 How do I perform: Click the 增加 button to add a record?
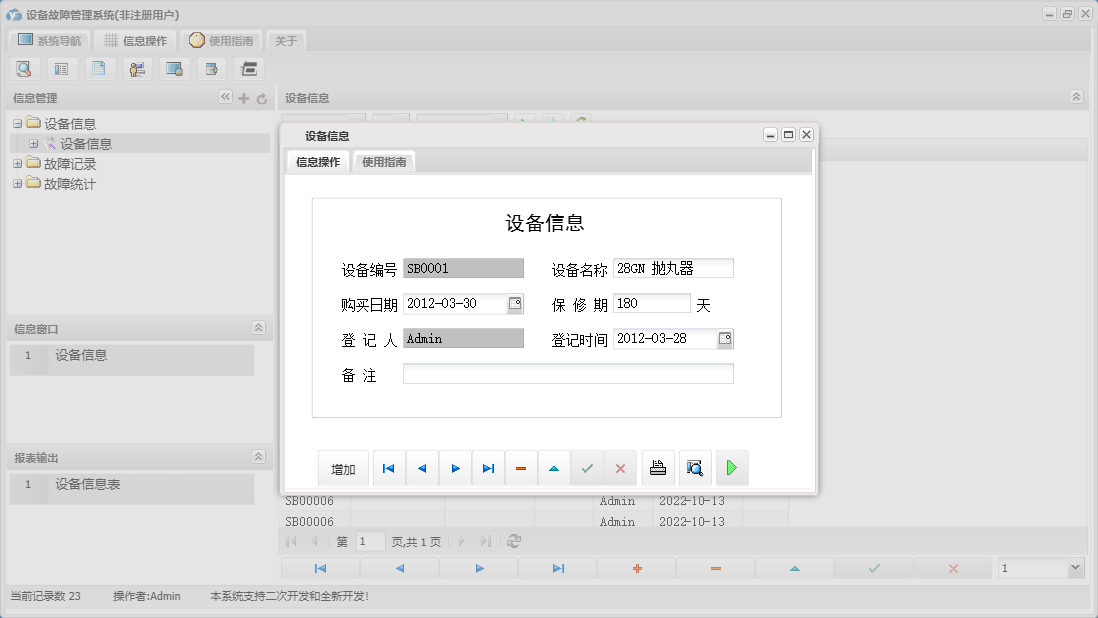tap(343, 467)
